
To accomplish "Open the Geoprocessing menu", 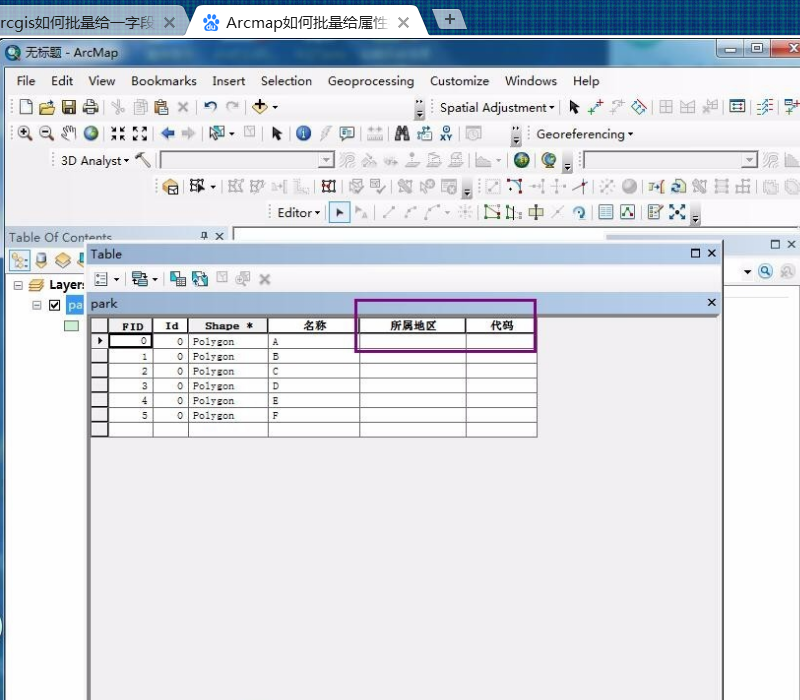I will point(371,81).
